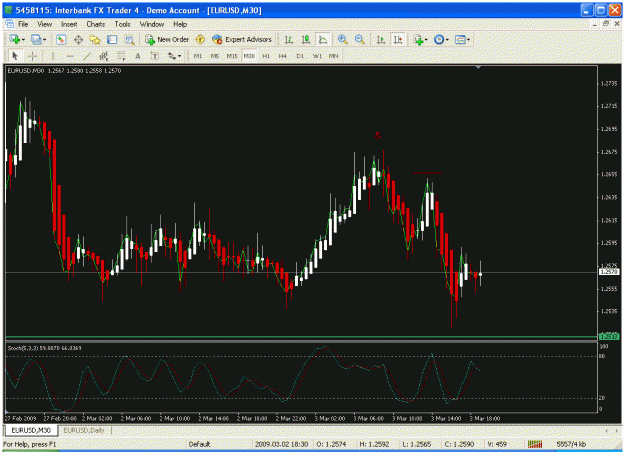Switch to M5 timeframe
Viewport: 625px width, 452px height.
click(215, 56)
